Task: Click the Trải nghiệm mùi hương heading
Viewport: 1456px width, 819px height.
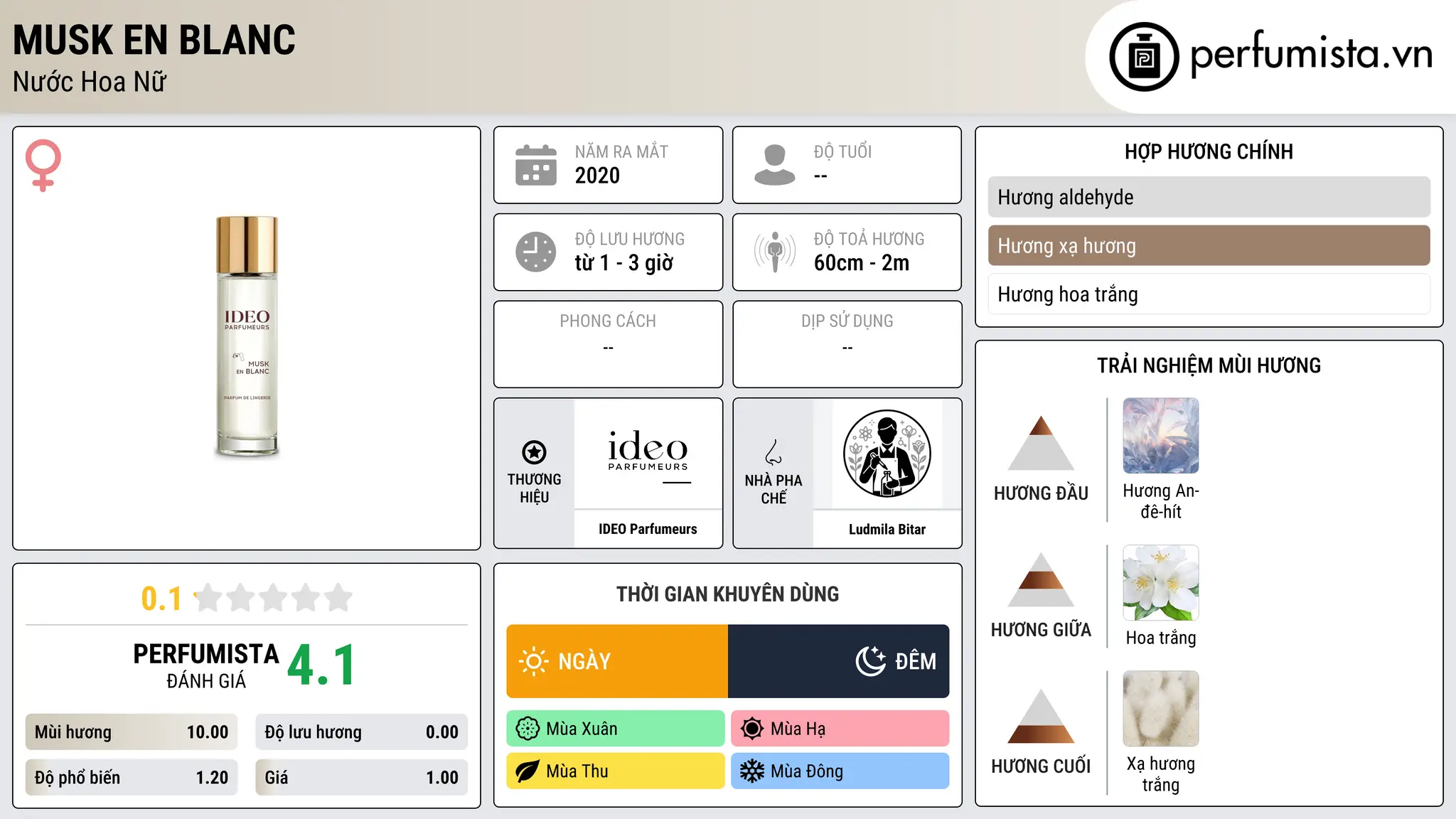Action: [1209, 365]
